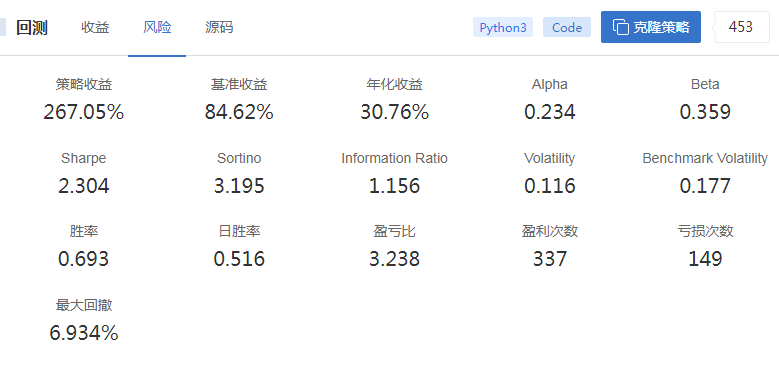The width and height of the screenshot is (779, 385).
Task: Click the 亏损次数 value 149
Action: (x=705, y=259)
